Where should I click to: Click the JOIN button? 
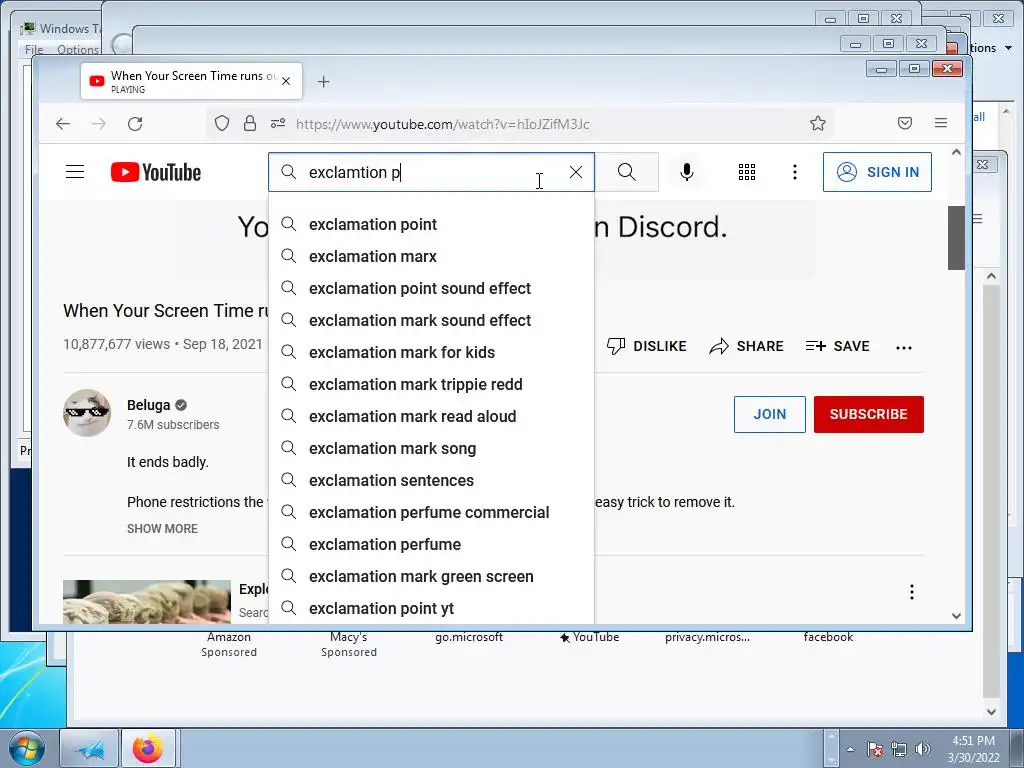[x=769, y=414]
